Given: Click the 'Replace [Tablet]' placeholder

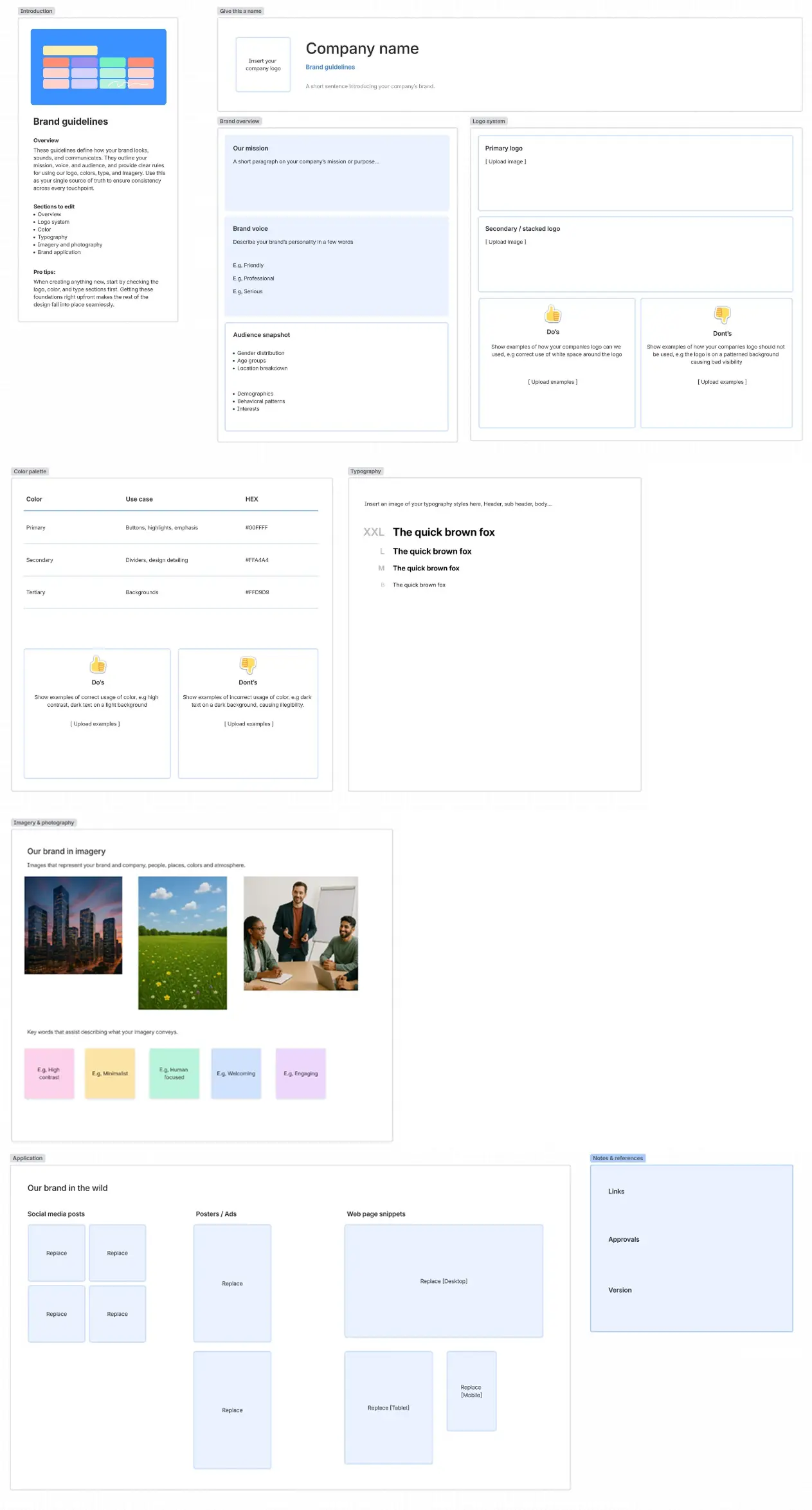Looking at the screenshot, I should click(x=388, y=1408).
